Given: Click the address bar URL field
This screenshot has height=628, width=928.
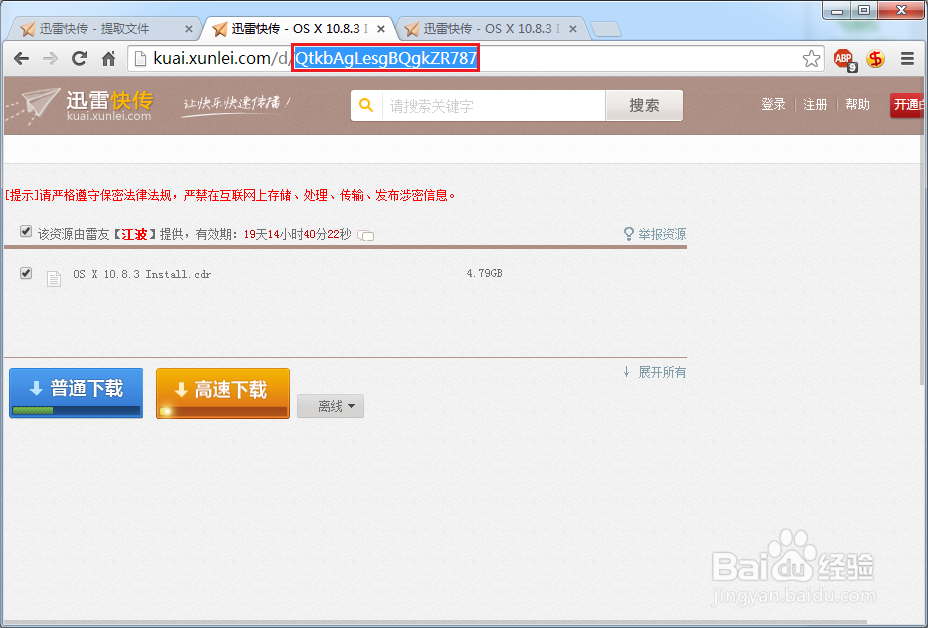Looking at the screenshot, I should 476,59.
